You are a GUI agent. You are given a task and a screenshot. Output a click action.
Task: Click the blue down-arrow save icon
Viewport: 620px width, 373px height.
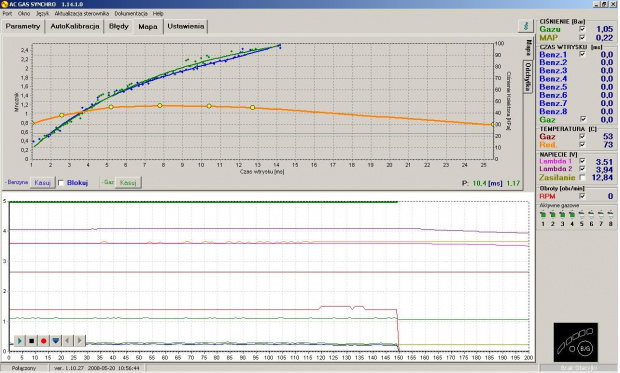coord(56,340)
